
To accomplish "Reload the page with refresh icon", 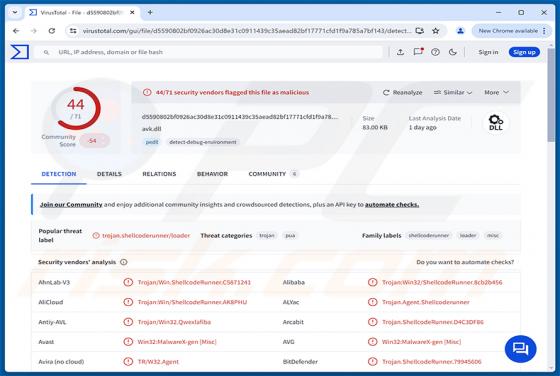I will [52, 31].
